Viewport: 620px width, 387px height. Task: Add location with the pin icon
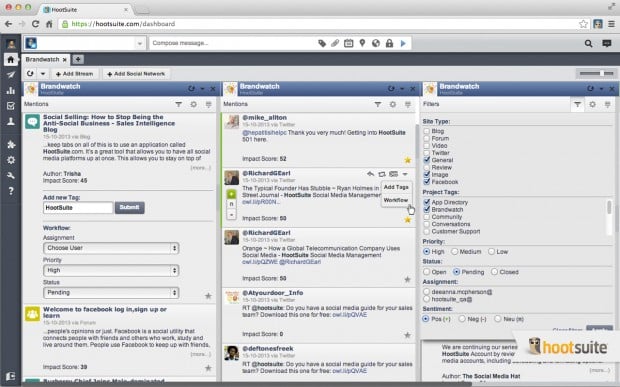(362, 43)
